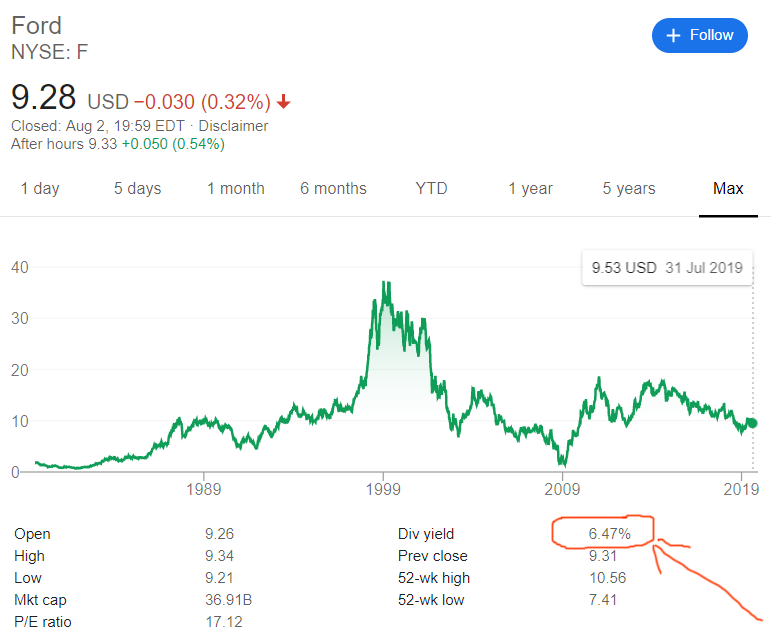The height and width of the screenshot is (644, 771).
Task: Open the Disclaimer link
Action: [233, 126]
